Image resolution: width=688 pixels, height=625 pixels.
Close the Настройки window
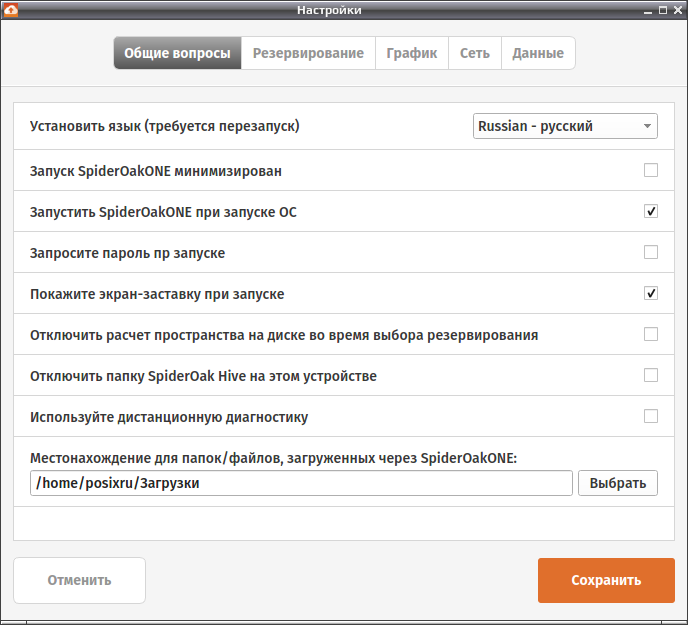(x=678, y=10)
